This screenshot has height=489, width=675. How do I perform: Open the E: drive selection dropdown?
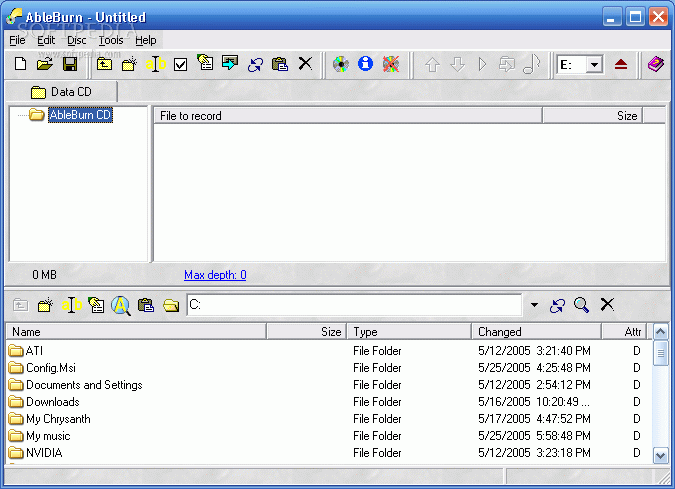click(x=594, y=65)
